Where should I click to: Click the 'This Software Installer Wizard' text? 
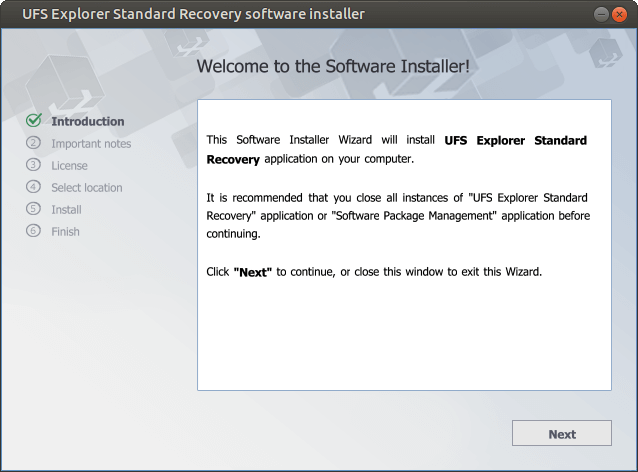click(289, 140)
